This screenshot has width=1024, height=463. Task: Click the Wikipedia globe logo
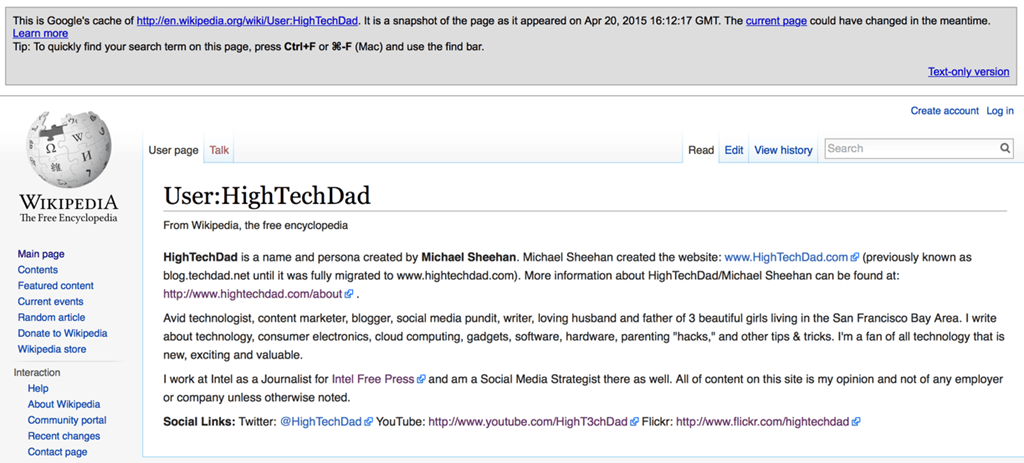[69, 150]
